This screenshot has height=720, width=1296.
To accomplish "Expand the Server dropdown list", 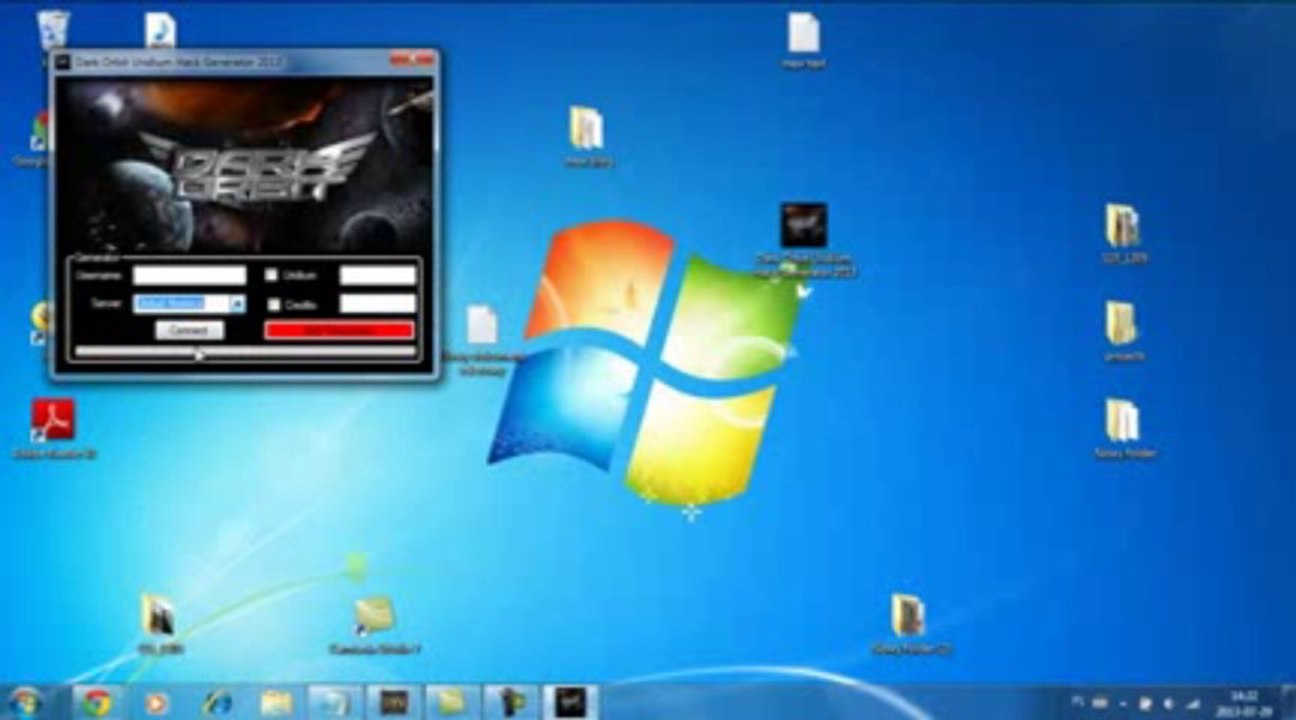I will pos(238,304).
